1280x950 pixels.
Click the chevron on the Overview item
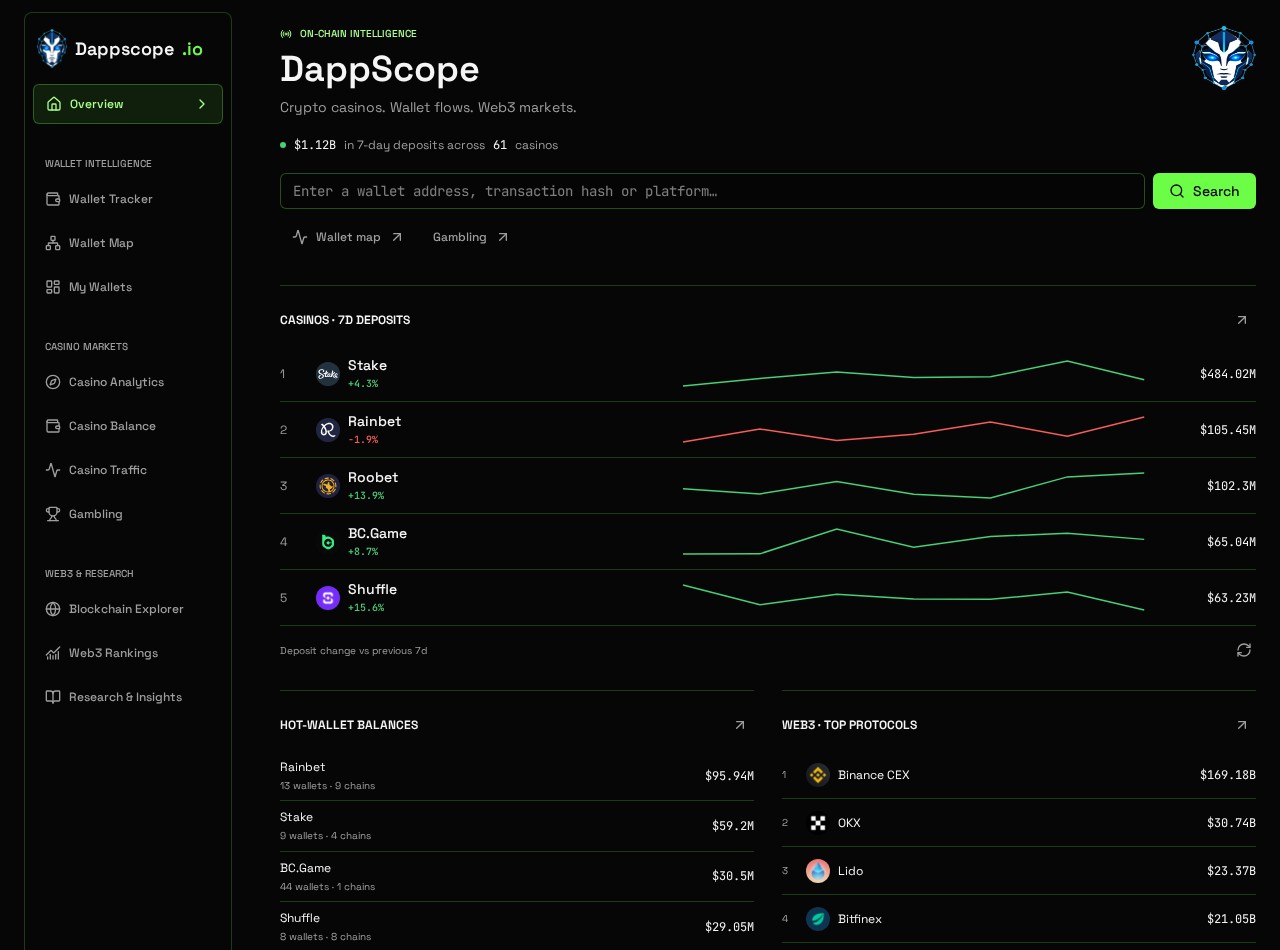(202, 104)
